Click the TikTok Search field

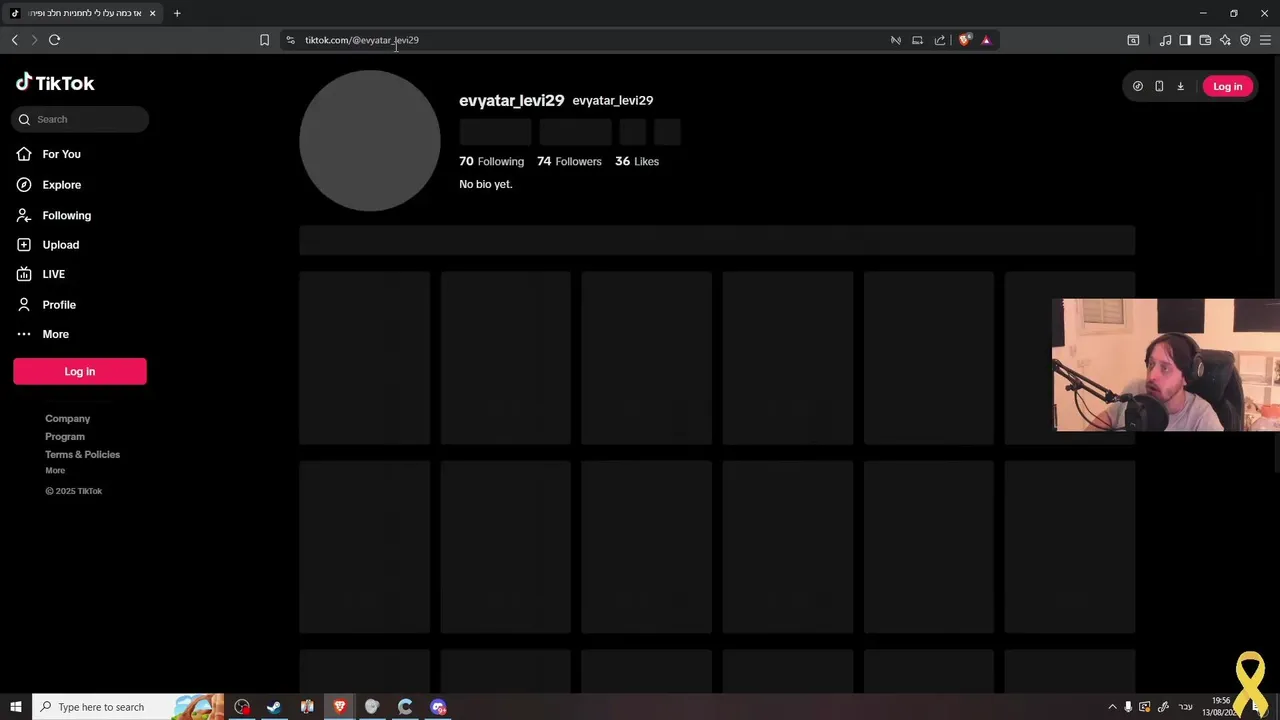(80, 119)
